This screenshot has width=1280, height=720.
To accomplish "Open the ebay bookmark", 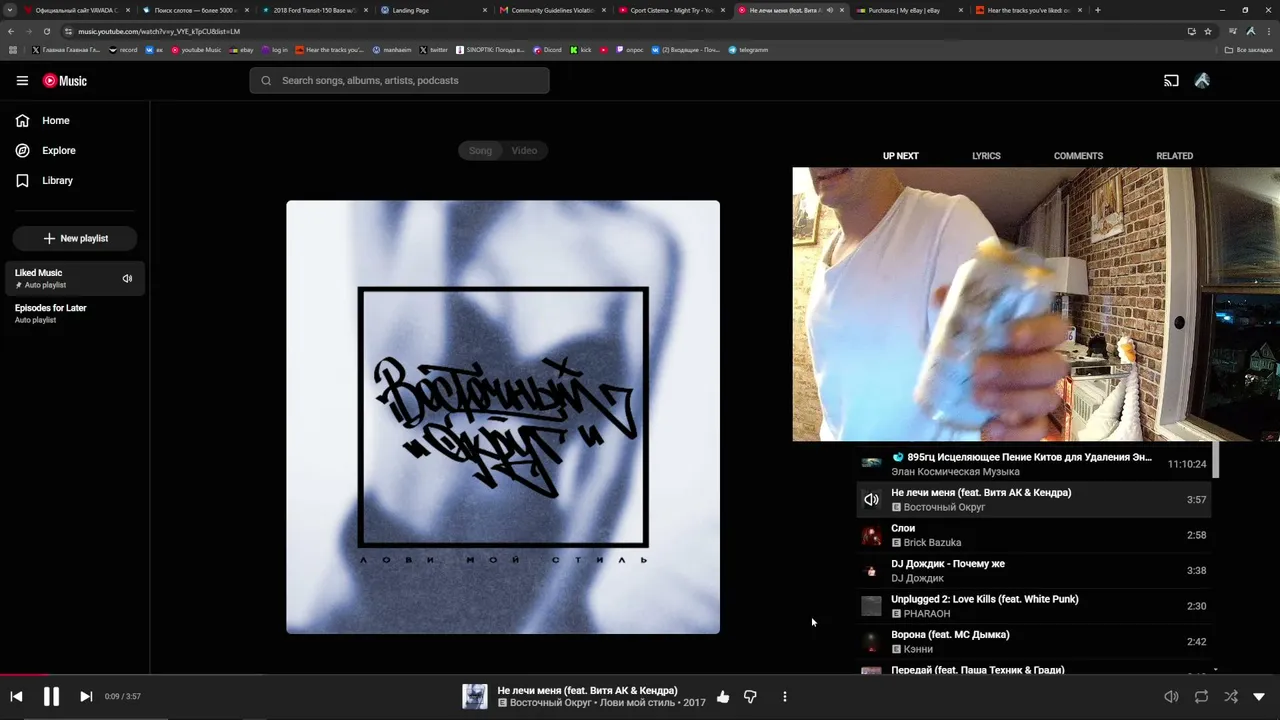I will click(x=242, y=50).
